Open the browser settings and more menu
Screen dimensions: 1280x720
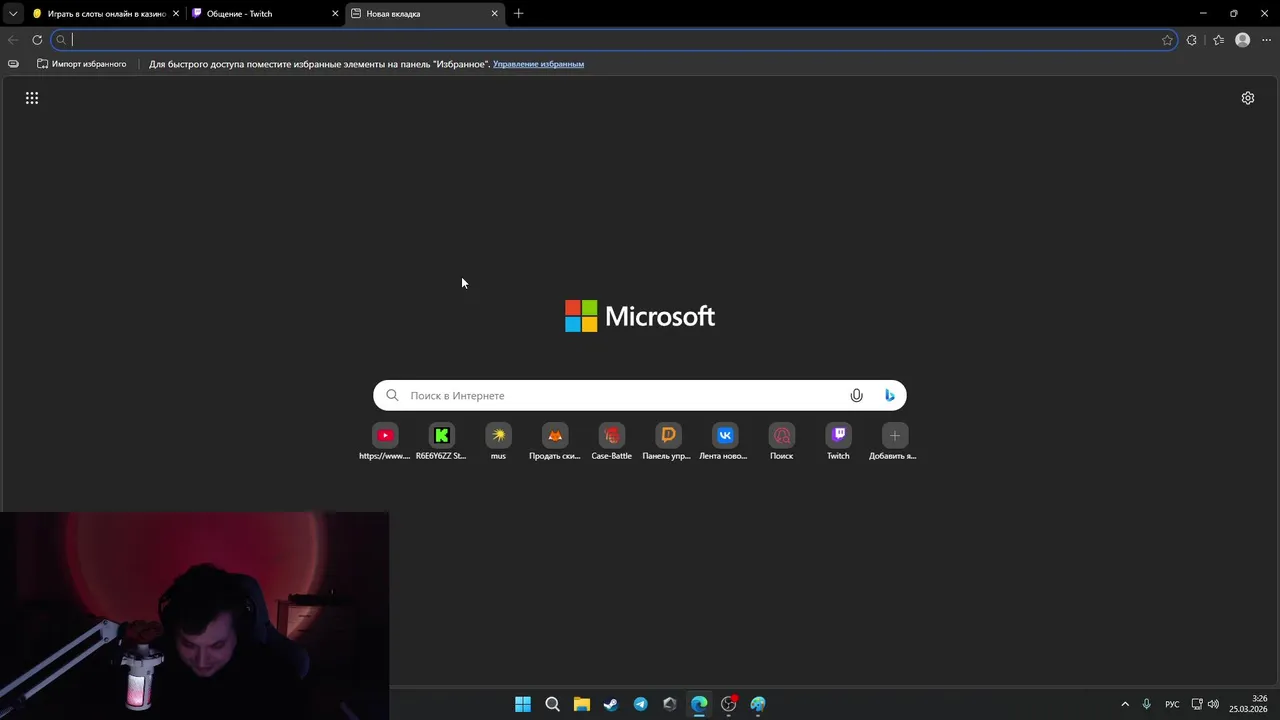(x=1266, y=40)
